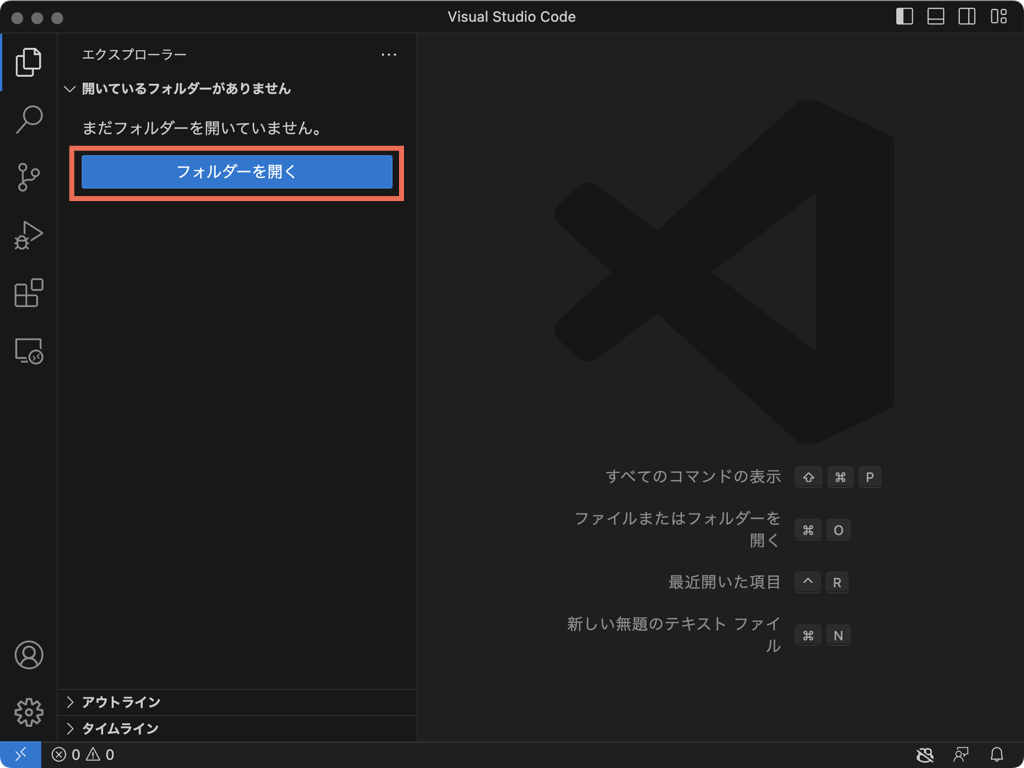This screenshot has height=768, width=1024.
Task: Click the feedback/accounts status bar icon
Action: [961, 755]
